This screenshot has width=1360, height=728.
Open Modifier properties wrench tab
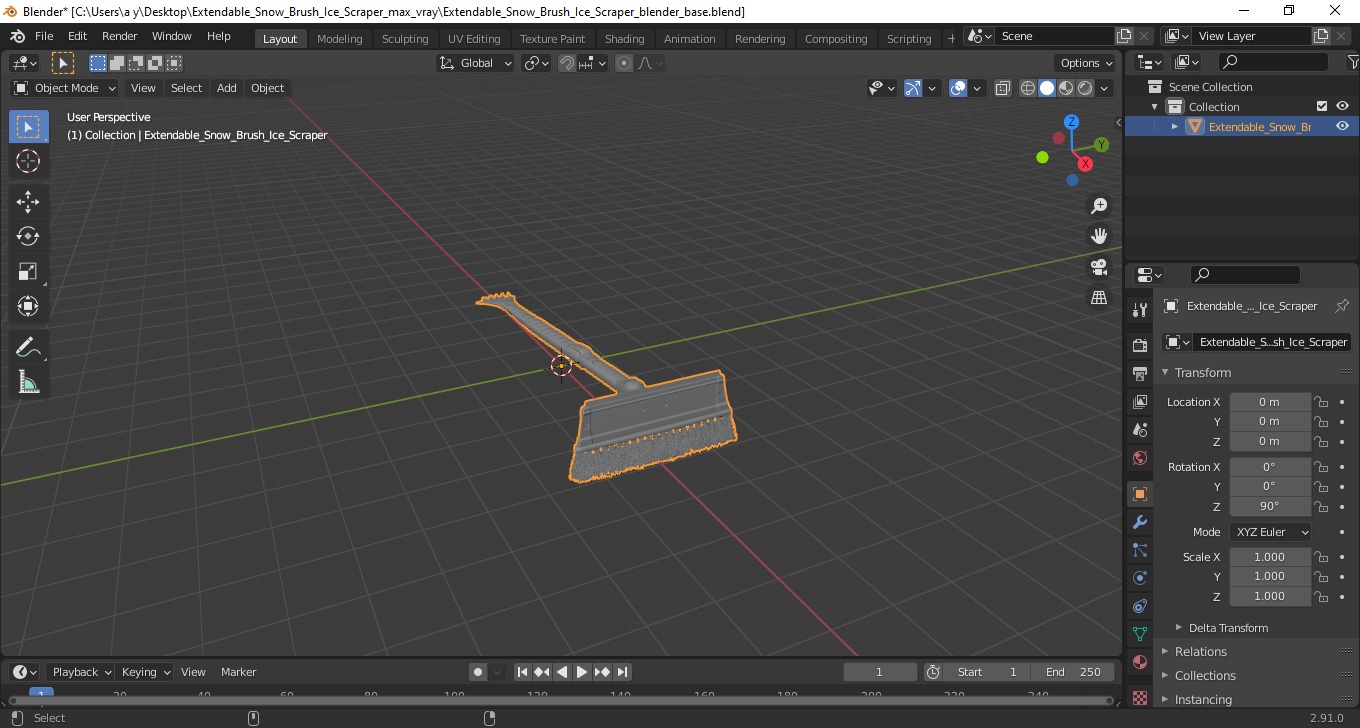[x=1139, y=522]
